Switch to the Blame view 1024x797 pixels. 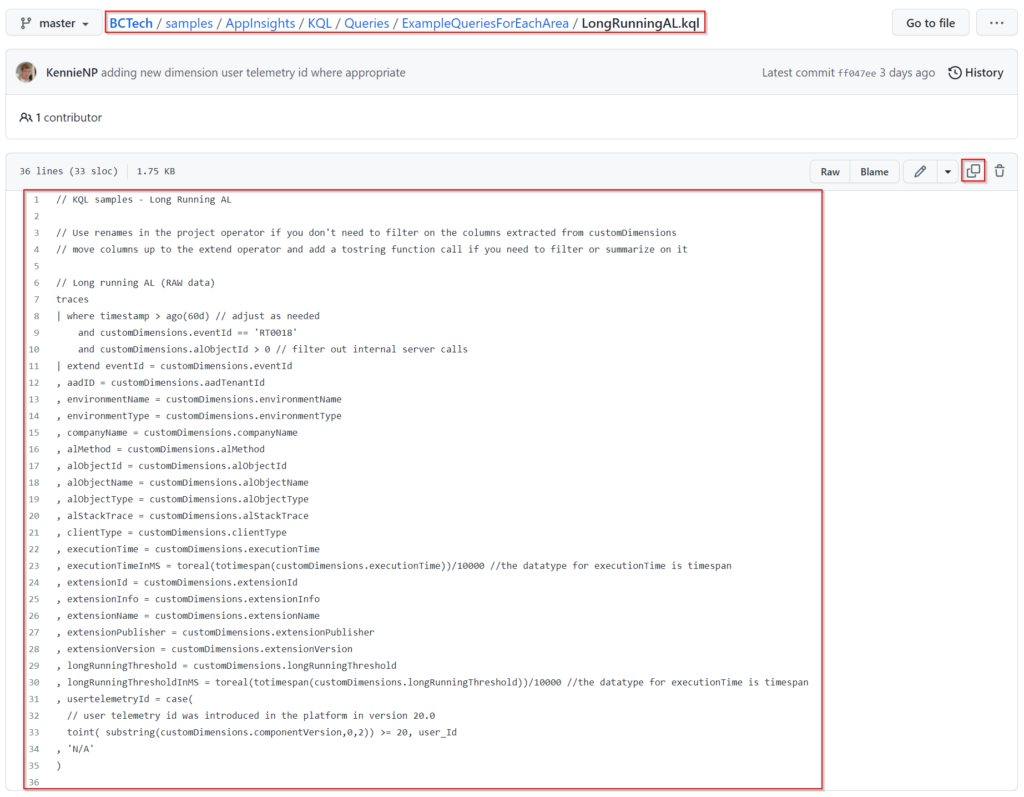click(874, 171)
